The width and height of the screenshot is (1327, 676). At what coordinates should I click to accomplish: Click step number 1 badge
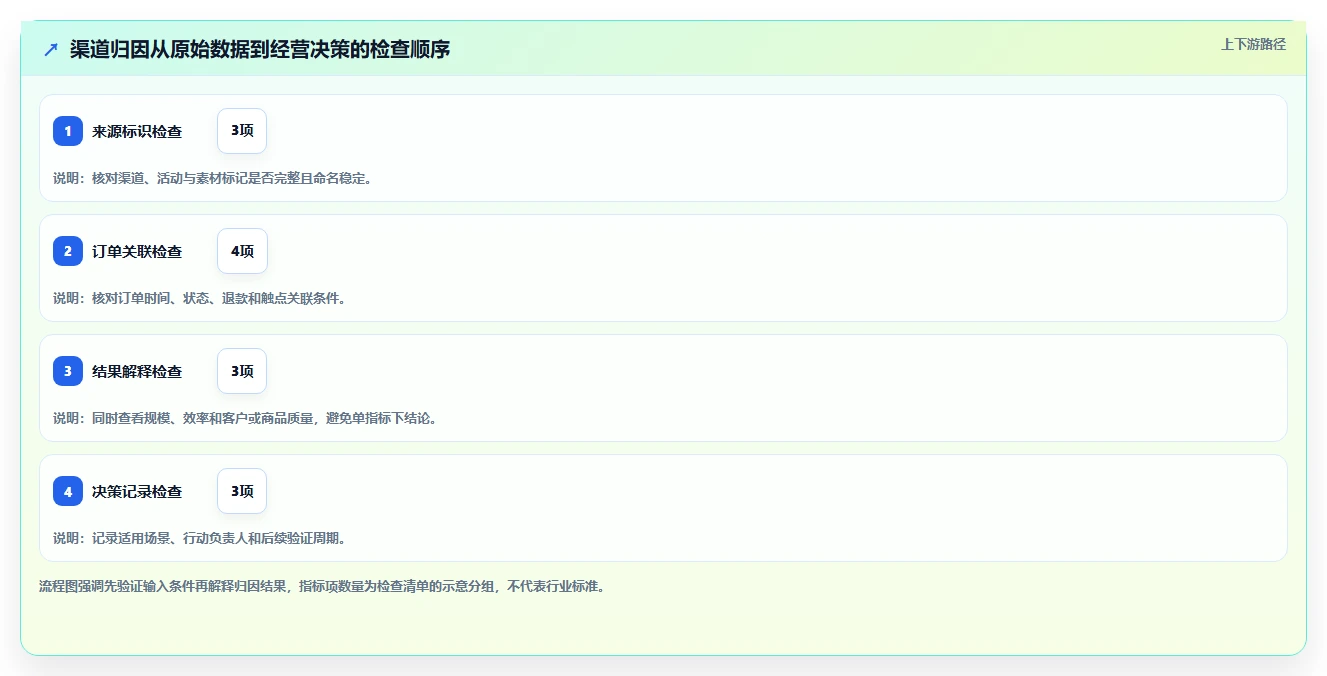click(x=68, y=131)
